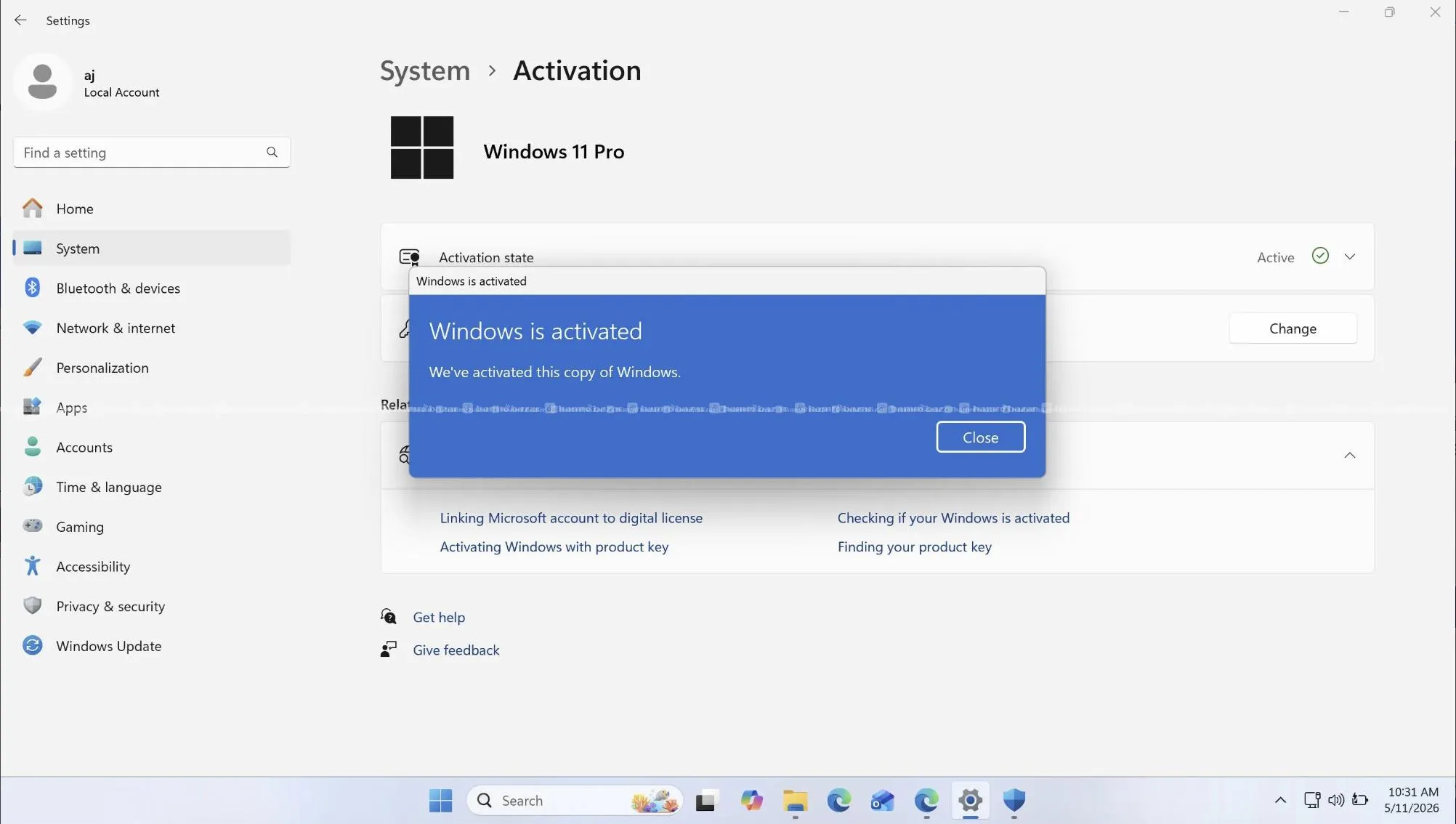Open the Edge icon beside Settings gear
This screenshot has width=1456, height=824.
point(926,801)
